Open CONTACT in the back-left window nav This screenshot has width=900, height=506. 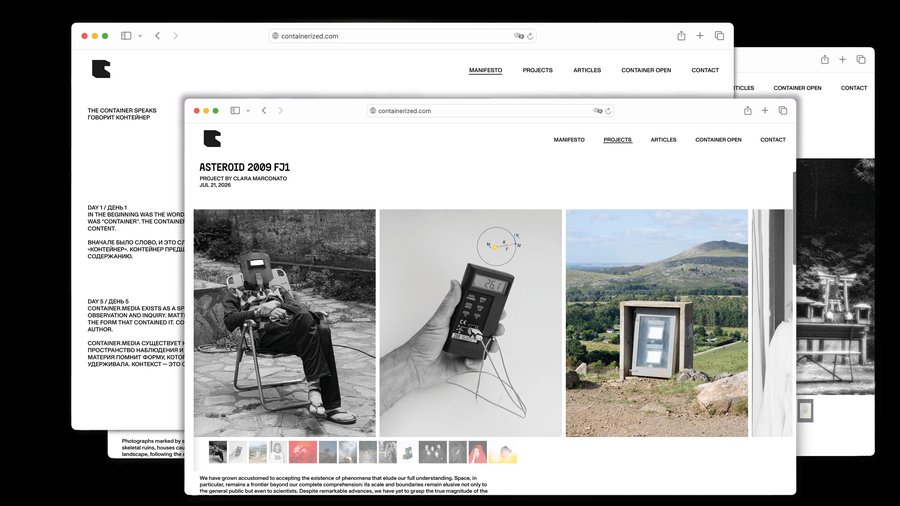tap(705, 70)
